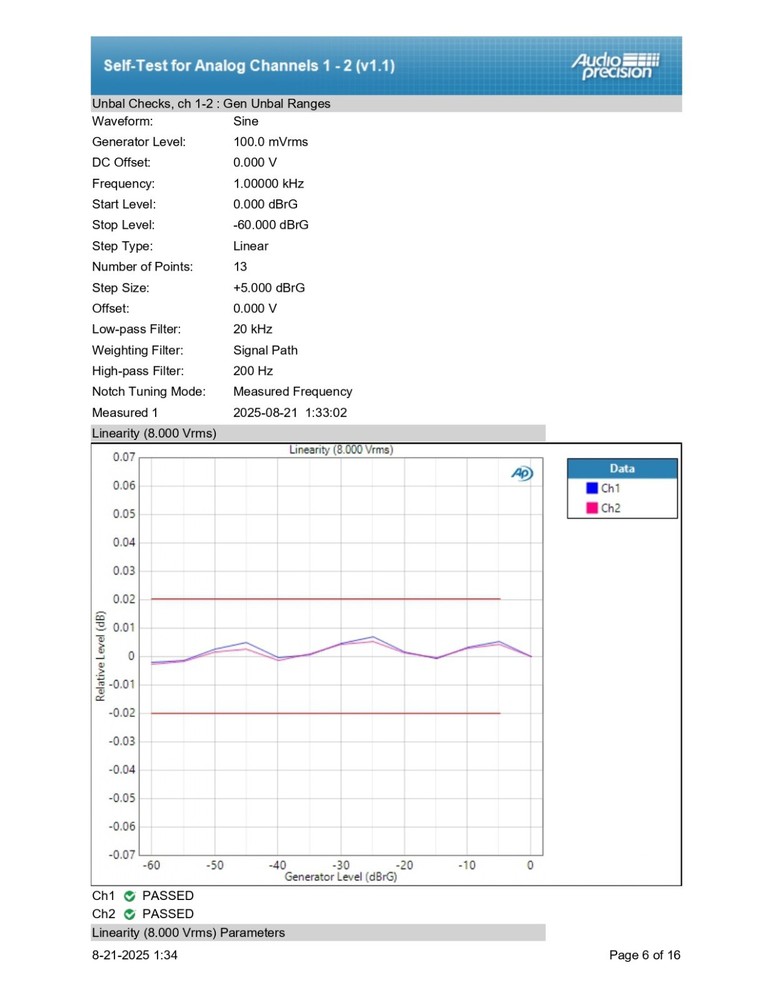Click the 'Linearity (8.000 Vrms) Parameters' heading
773x1000 pixels.
(x=188, y=932)
